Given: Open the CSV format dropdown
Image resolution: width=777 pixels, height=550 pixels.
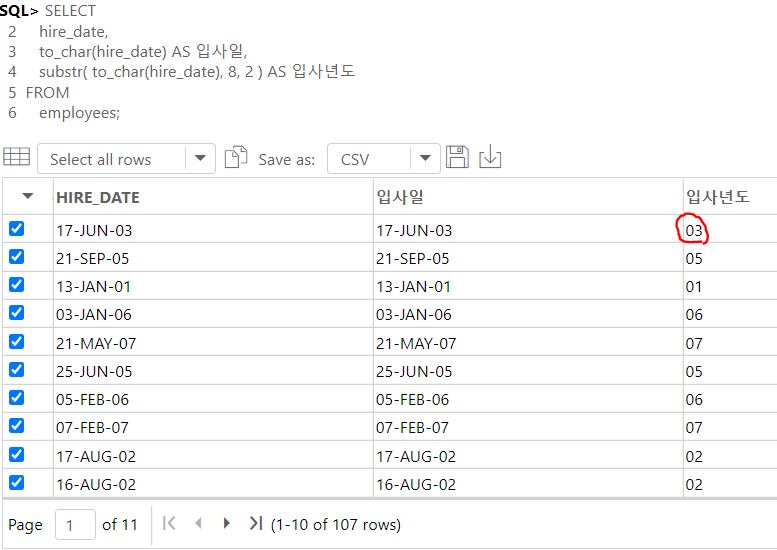Looking at the screenshot, I should [x=384, y=159].
